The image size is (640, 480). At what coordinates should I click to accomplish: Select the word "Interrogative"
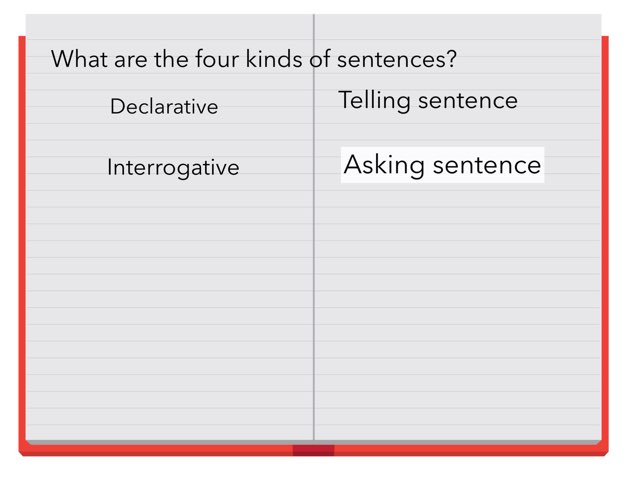(x=173, y=167)
